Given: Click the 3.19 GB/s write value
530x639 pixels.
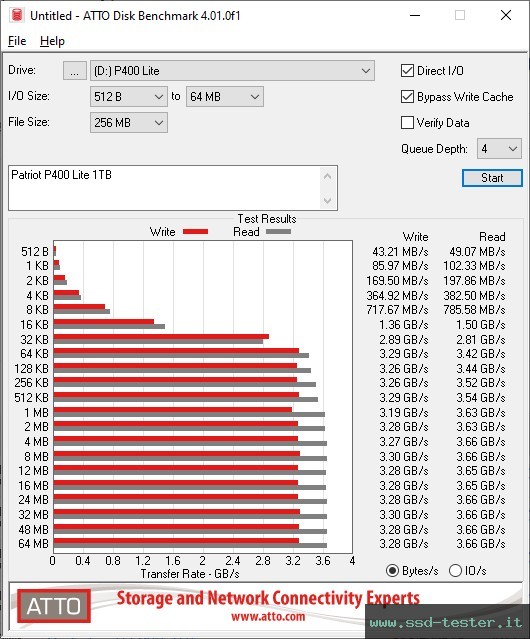Looking at the screenshot, I should (x=404, y=413).
